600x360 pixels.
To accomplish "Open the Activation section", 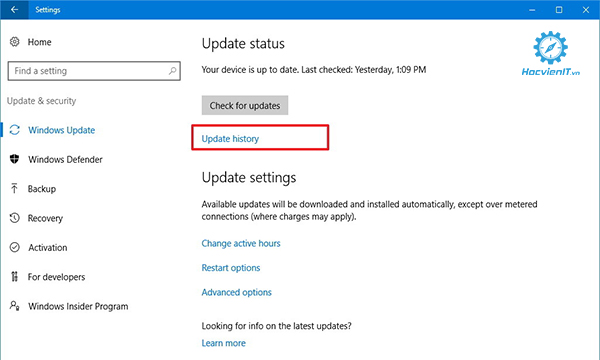I will [48, 248].
